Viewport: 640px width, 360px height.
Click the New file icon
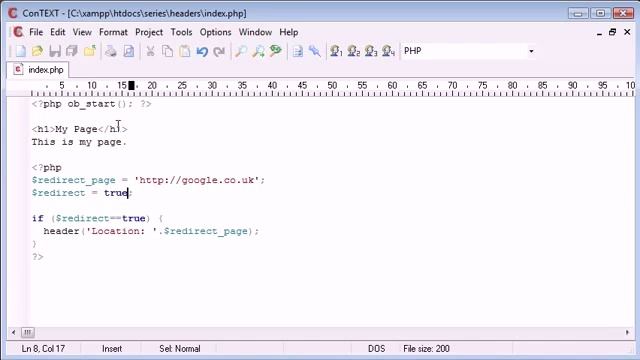pos(20,51)
